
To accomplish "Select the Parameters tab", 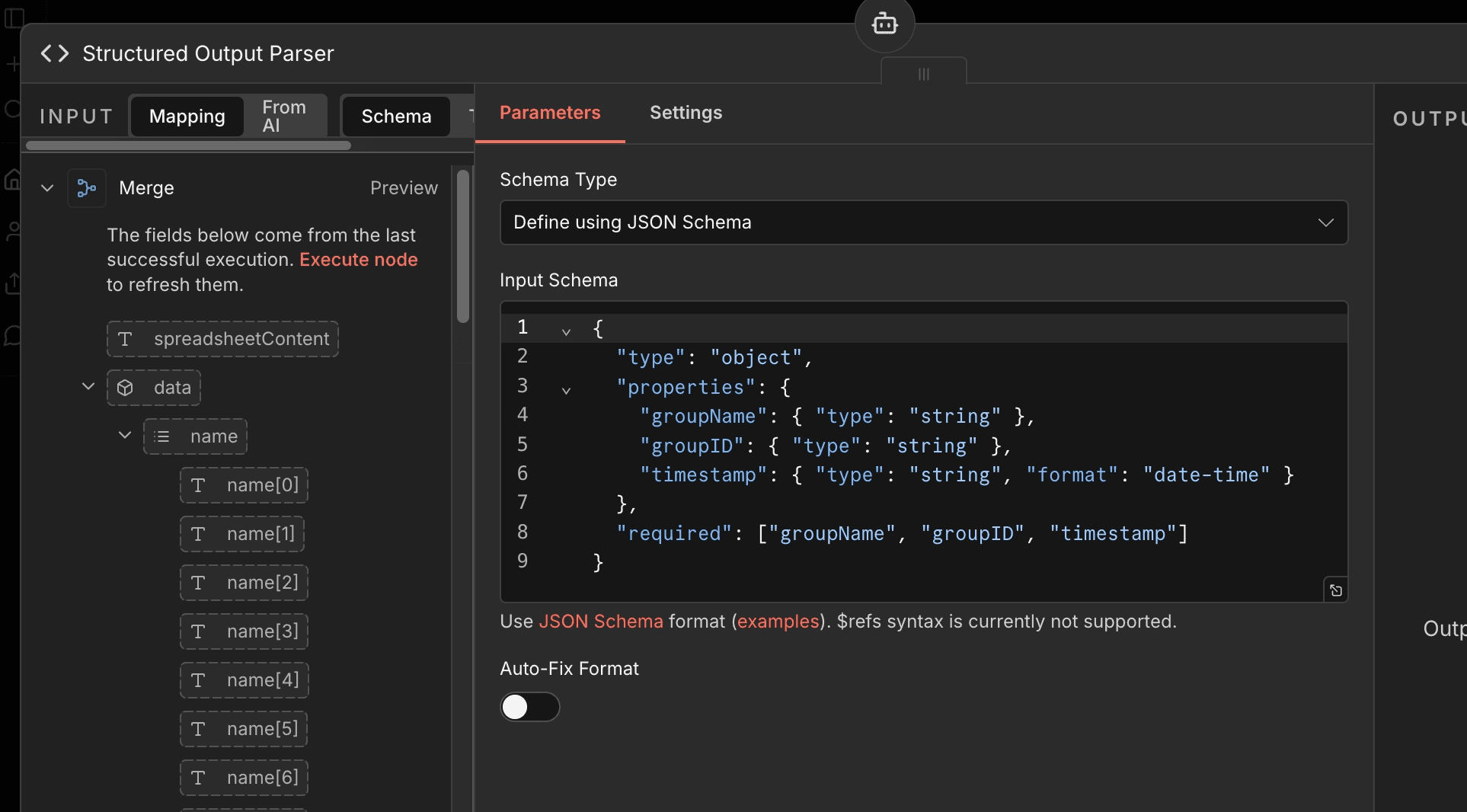I will coord(550,113).
